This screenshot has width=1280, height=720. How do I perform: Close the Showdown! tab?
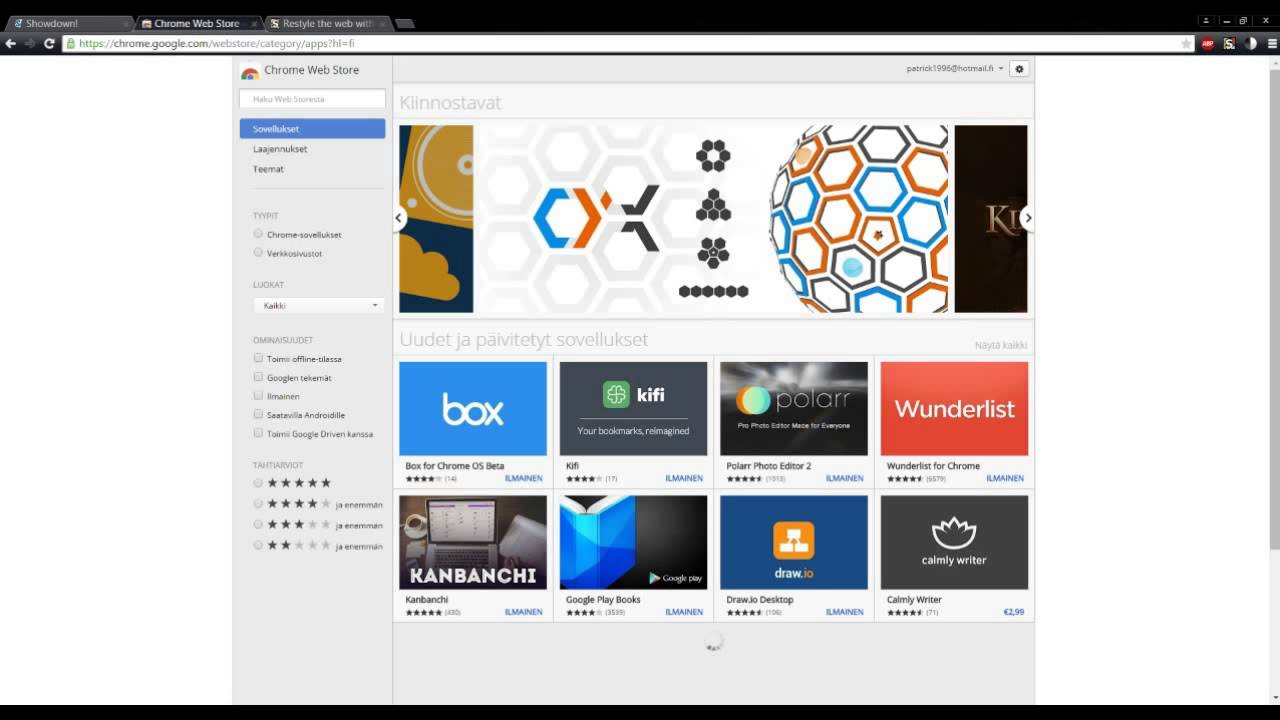click(x=126, y=23)
